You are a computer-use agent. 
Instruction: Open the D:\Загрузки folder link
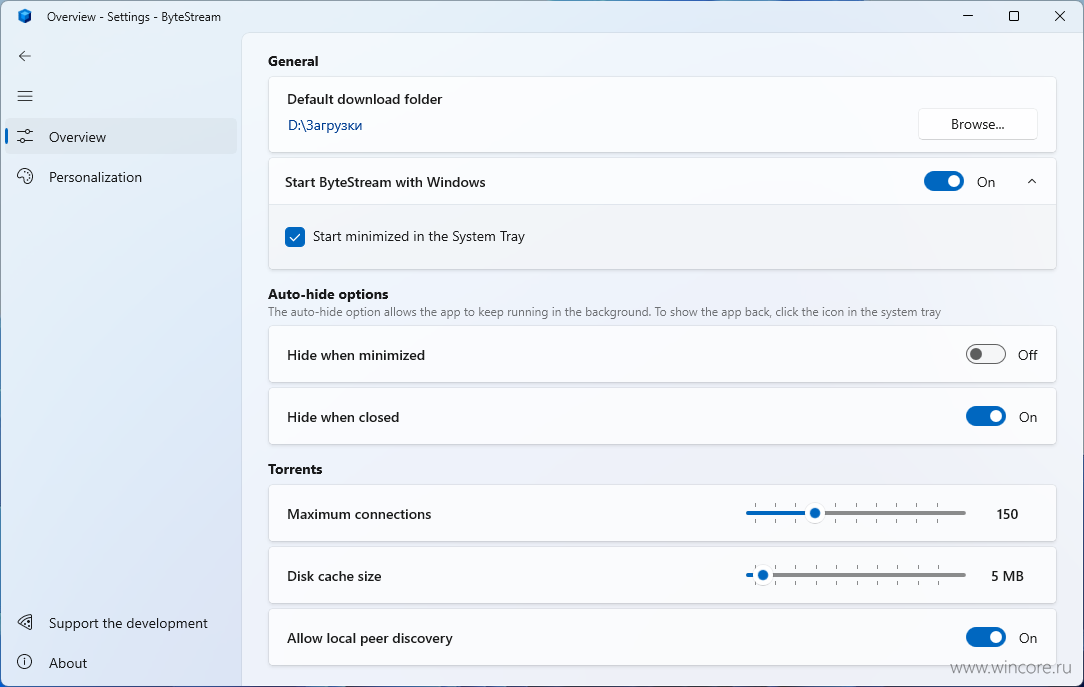325,125
